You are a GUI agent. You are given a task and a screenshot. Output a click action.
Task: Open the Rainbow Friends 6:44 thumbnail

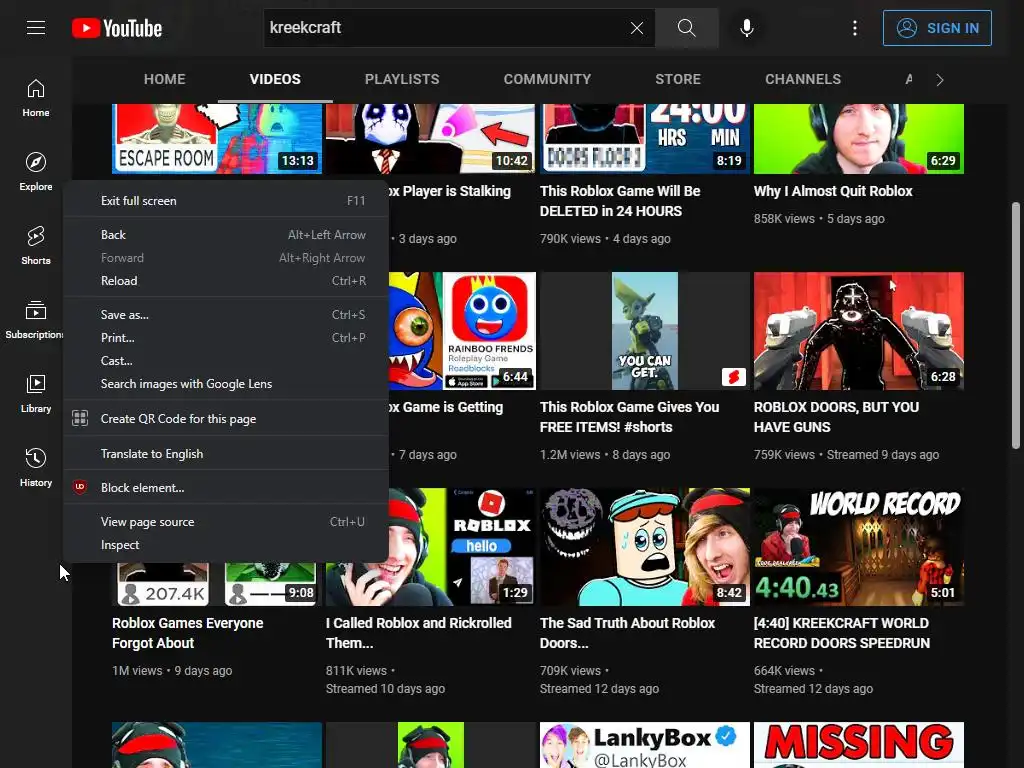tap(462, 331)
